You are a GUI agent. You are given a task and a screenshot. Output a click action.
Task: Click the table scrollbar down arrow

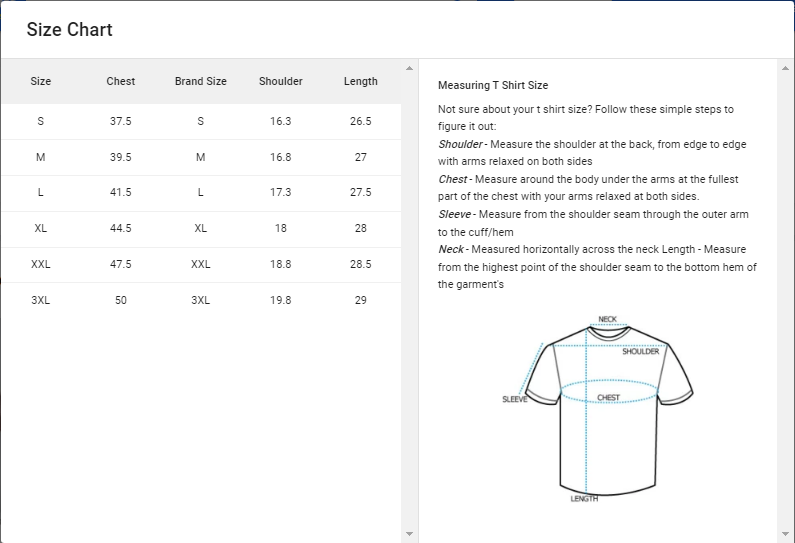point(409,533)
